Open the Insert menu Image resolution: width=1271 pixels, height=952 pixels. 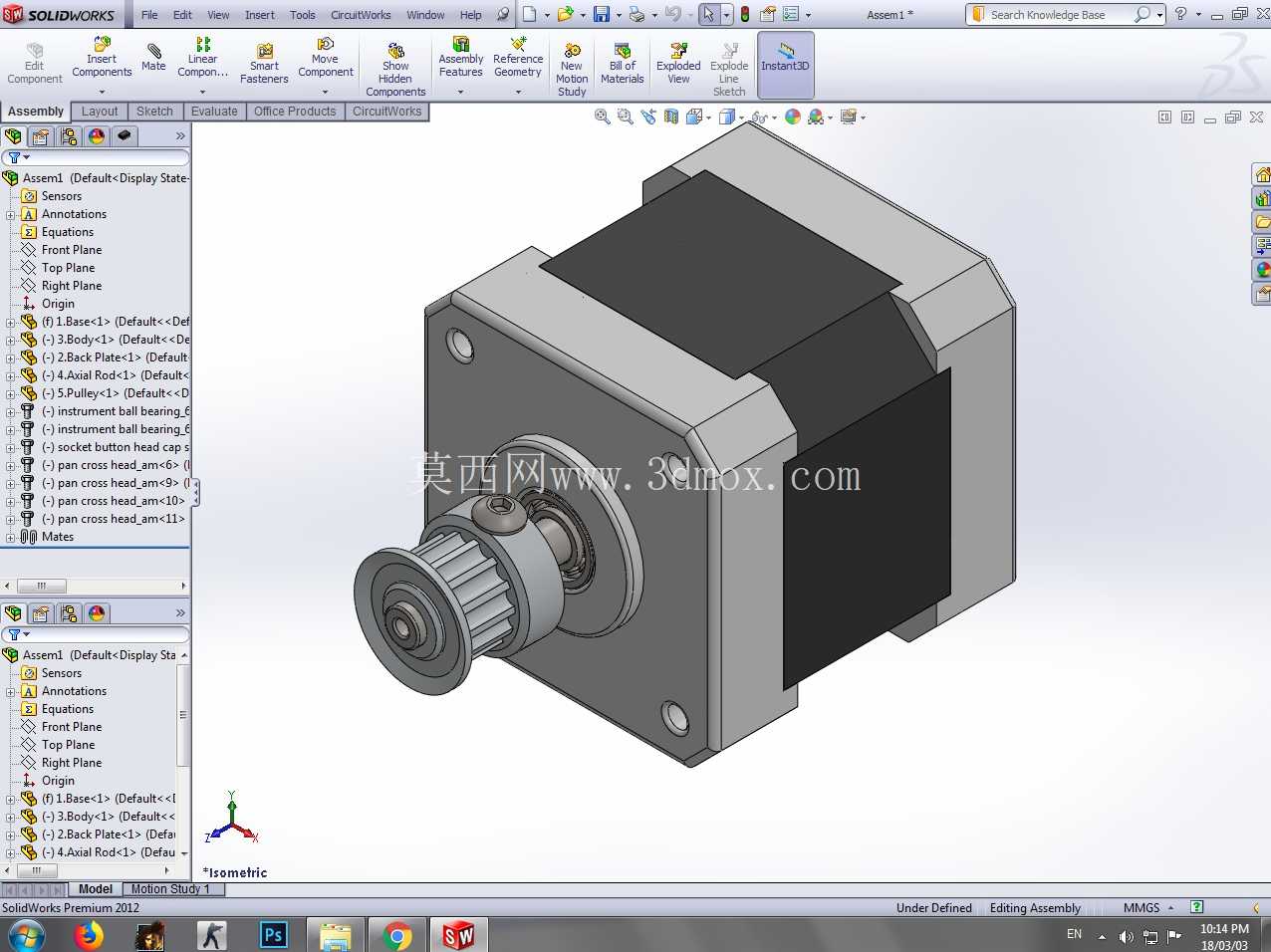tap(260, 15)
